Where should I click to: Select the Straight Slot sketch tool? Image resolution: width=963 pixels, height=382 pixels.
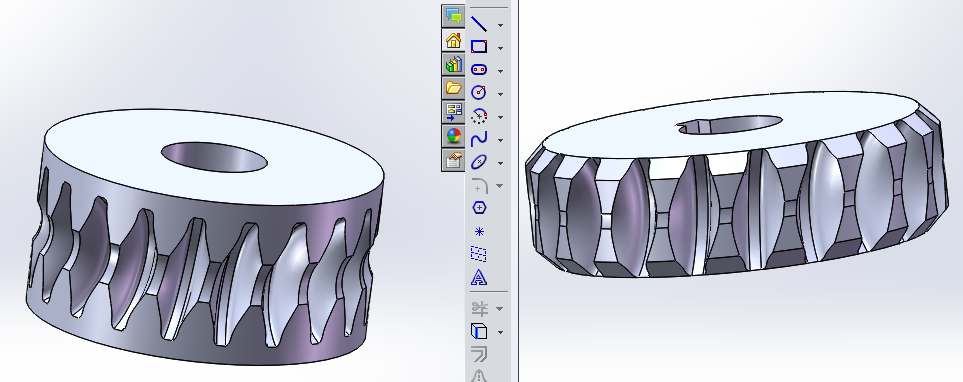pyautogui.click(x=479, y=69)
